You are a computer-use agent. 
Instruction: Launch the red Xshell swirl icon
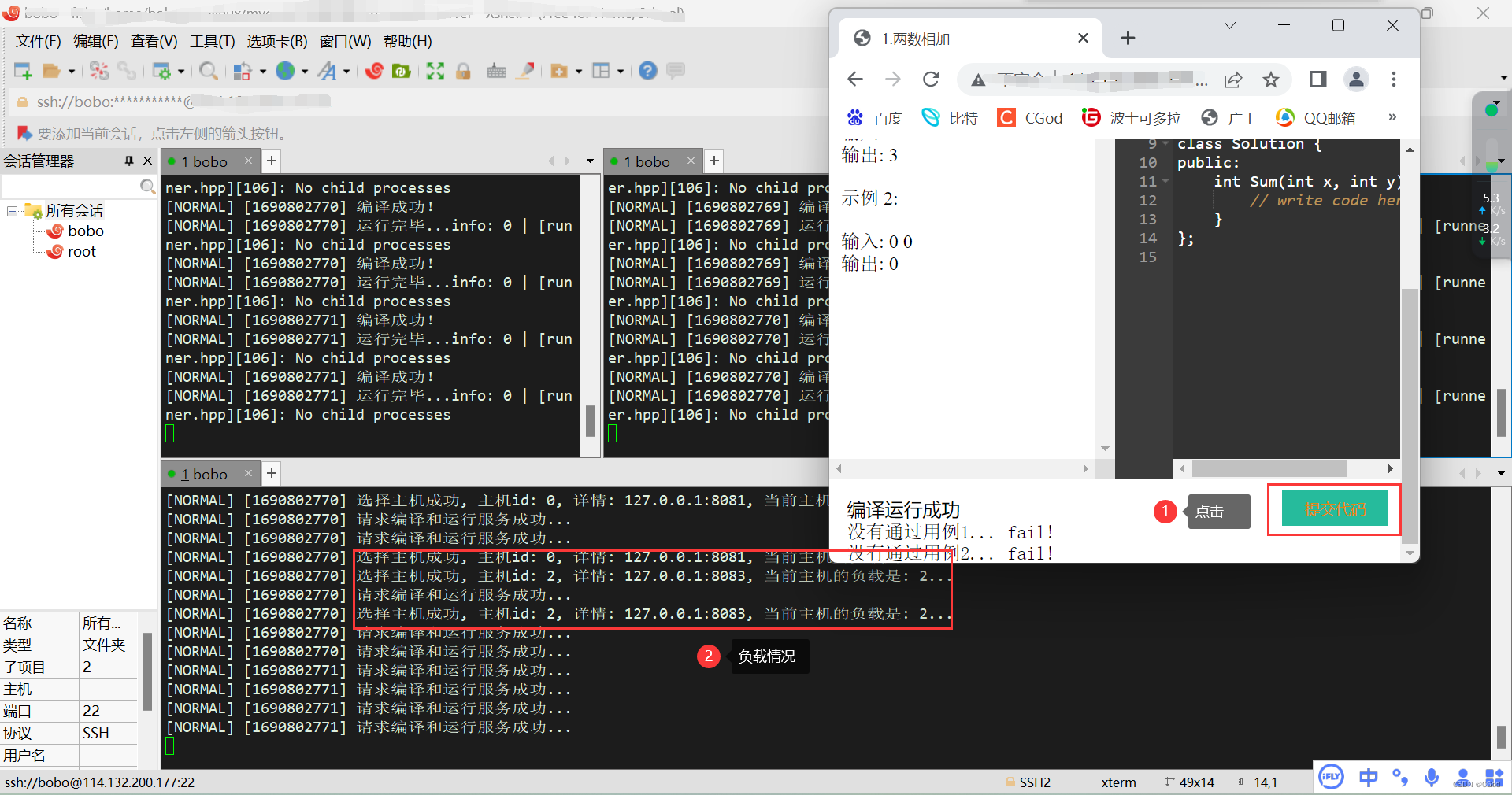tap(374, 71)
